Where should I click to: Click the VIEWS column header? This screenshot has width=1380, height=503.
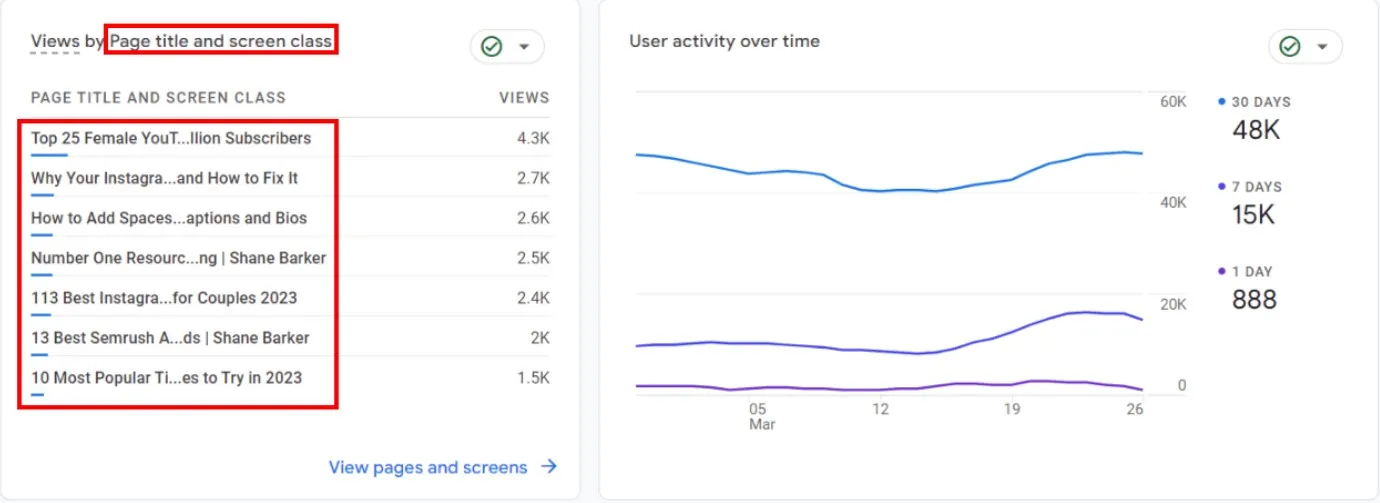(525, 98)
